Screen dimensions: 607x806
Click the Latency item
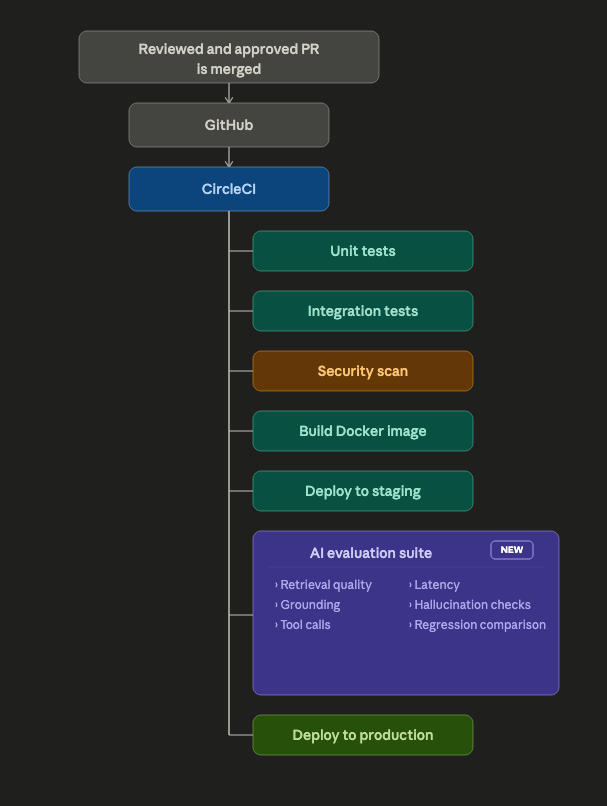434,585
